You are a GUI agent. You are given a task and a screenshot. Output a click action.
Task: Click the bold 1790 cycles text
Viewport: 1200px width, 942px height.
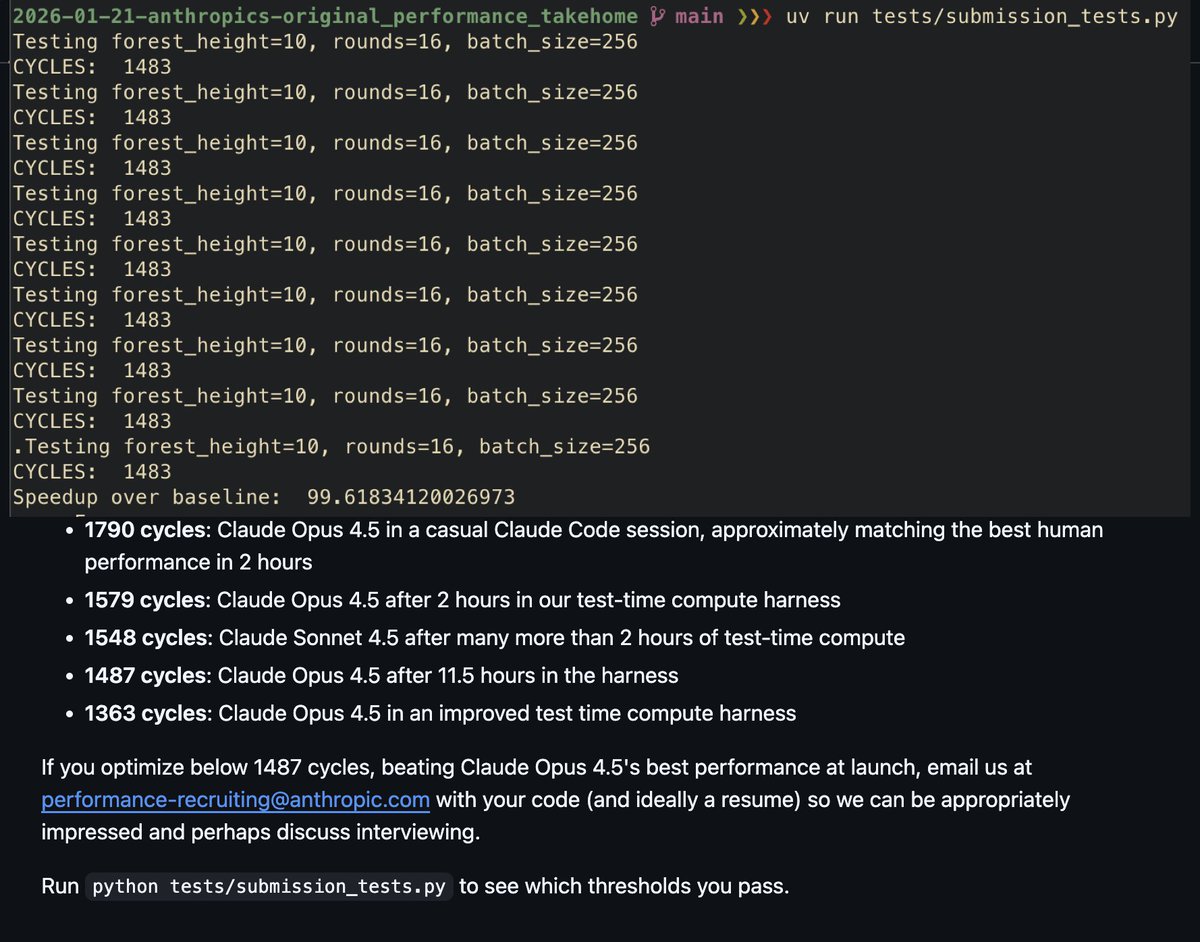[147, 530]
